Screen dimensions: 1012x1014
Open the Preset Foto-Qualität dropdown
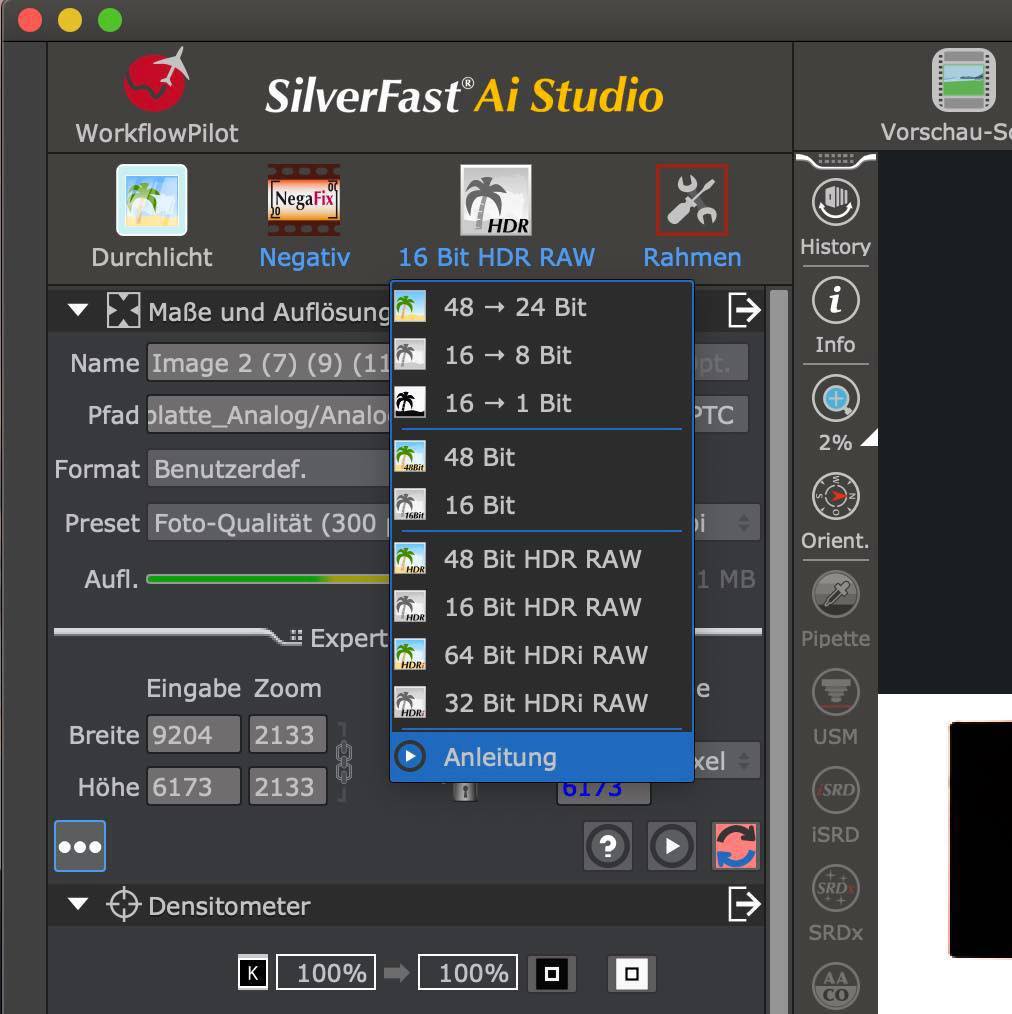(x=269, y=523)
